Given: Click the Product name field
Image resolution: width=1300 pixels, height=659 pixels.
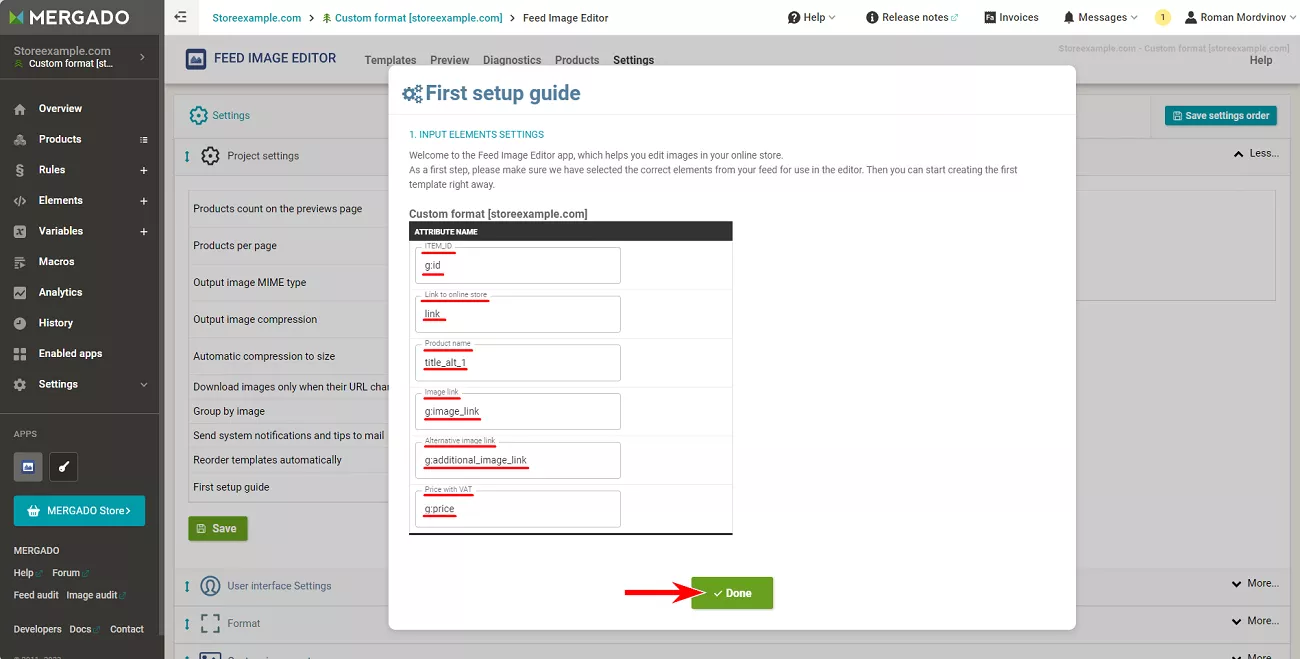Looking at the screenshot, I should pos(518,363).
